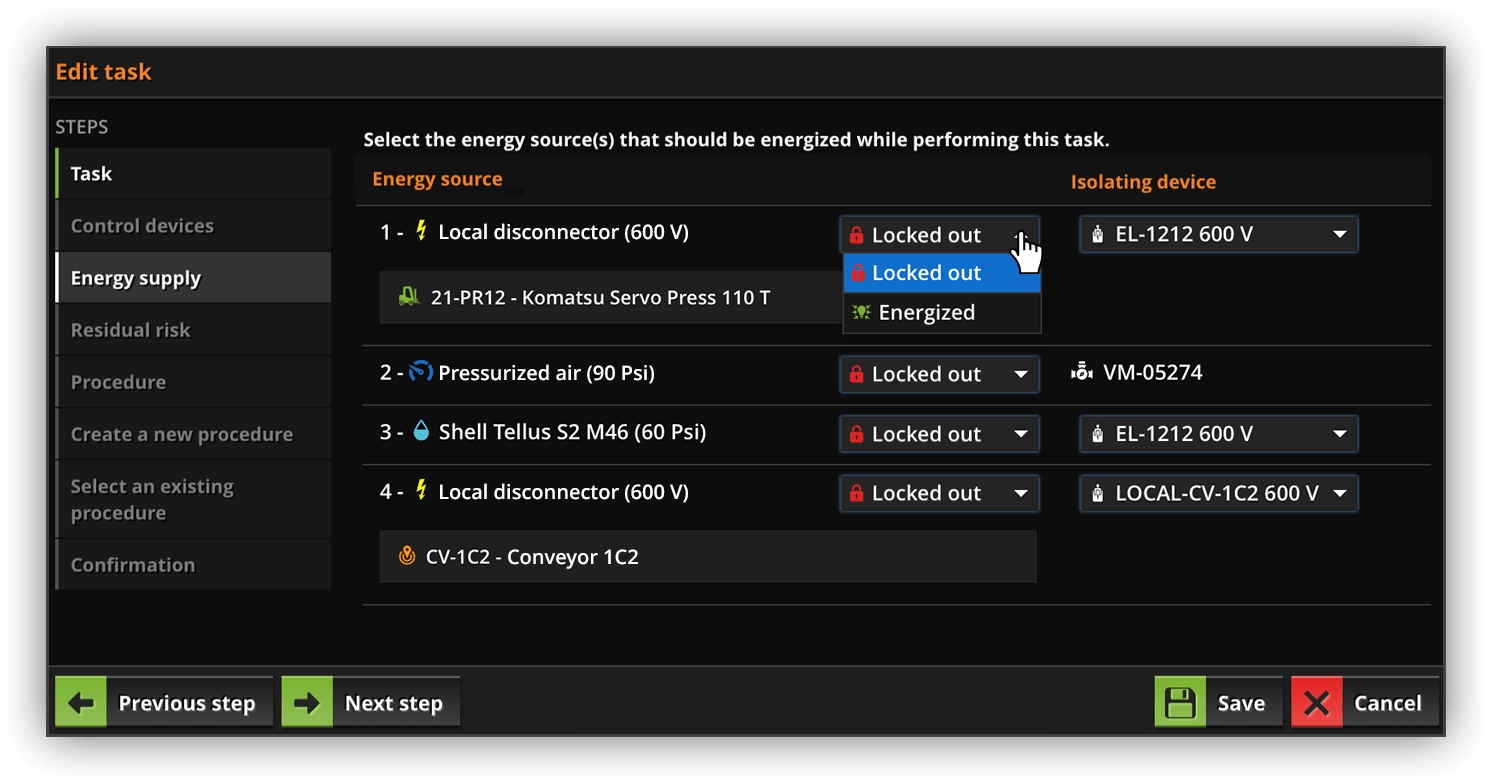Select the Energy supply step

pyautogui.click(x=193, y=277)
